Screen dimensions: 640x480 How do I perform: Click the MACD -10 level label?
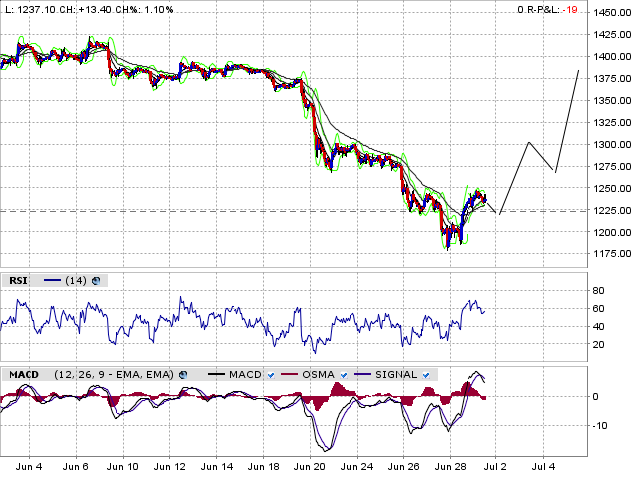click(x=600, y=426)
